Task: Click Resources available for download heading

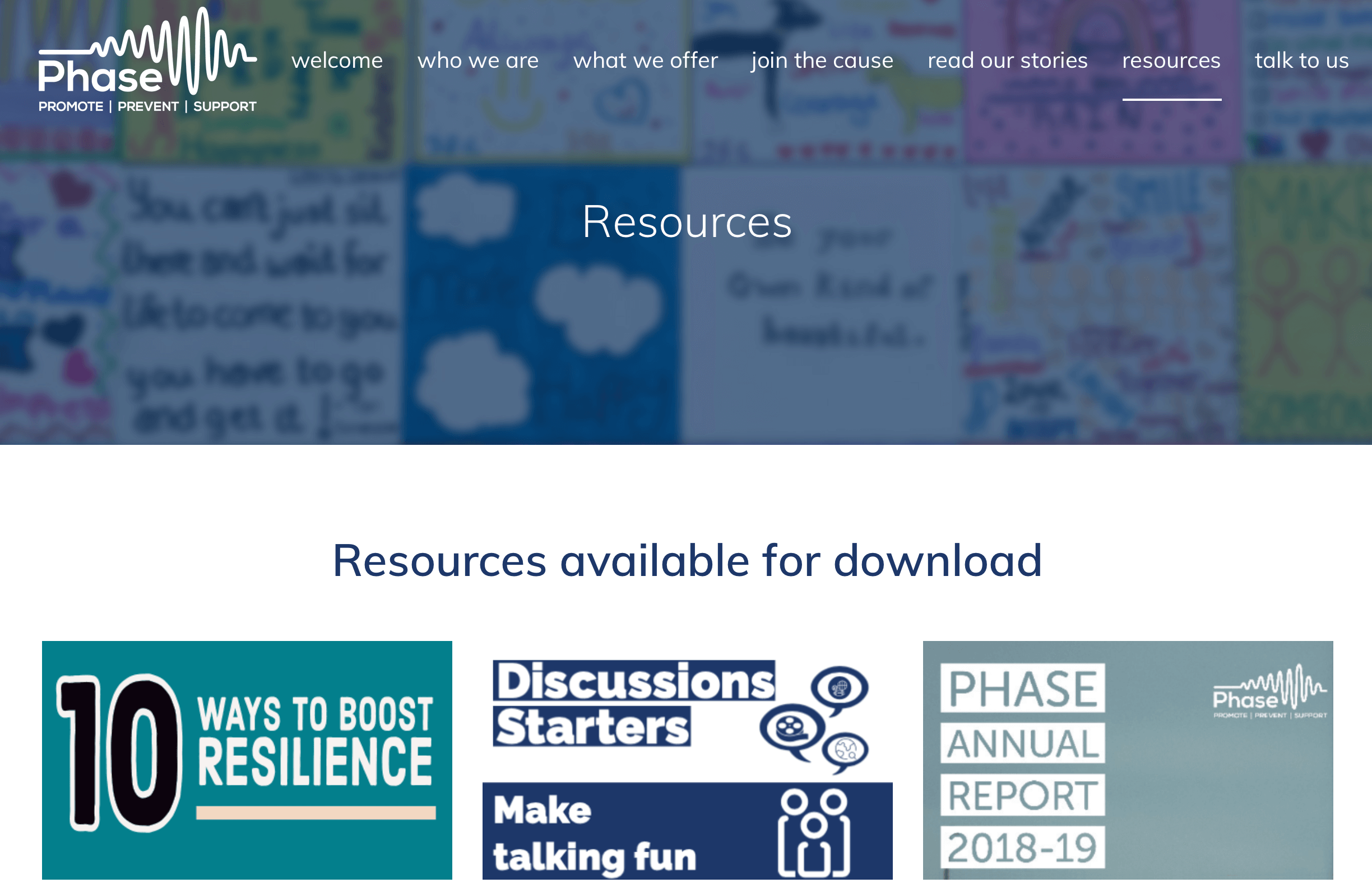Action: [x=687, y=560]
